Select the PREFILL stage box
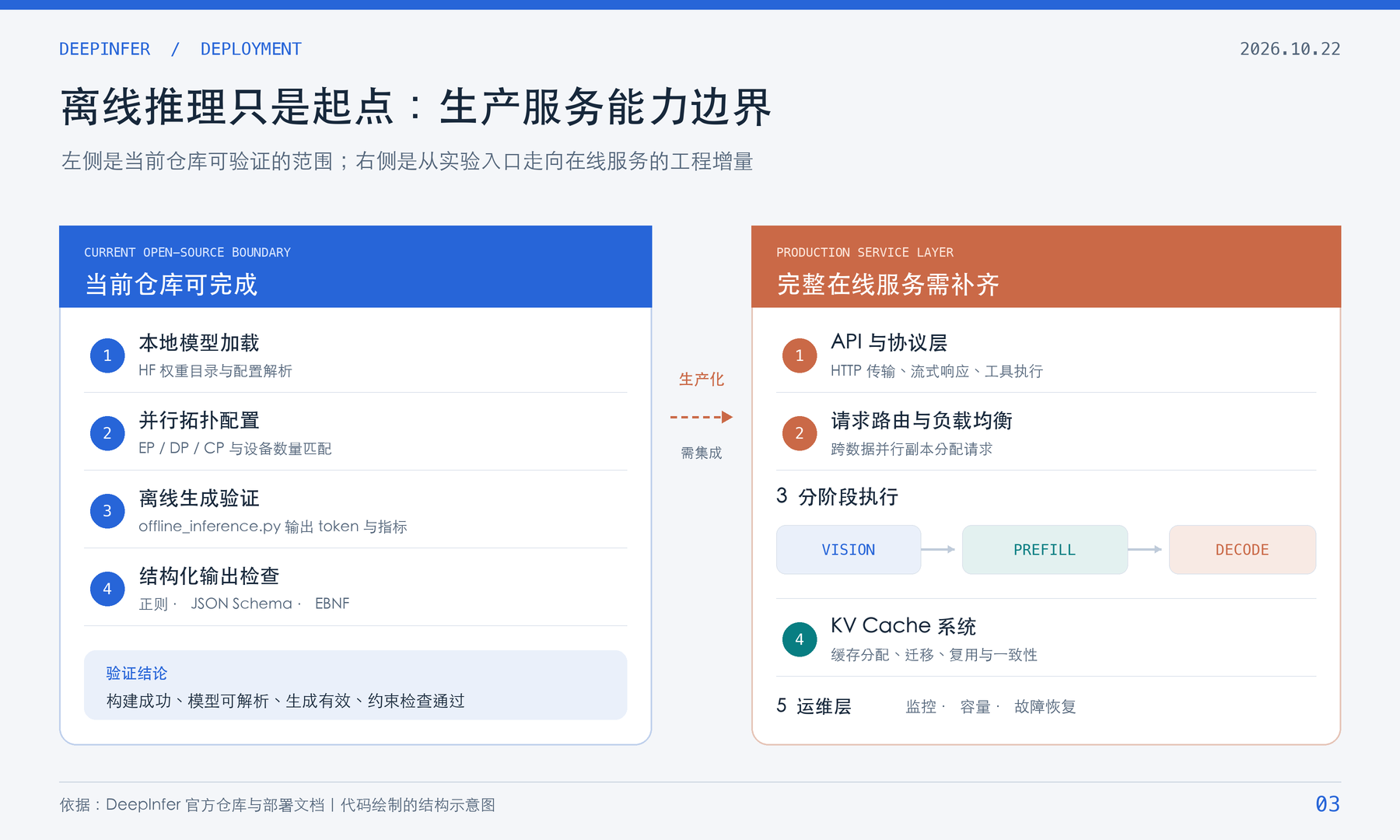This screenshot has width=1400, height=840. tap(1045, 550)
